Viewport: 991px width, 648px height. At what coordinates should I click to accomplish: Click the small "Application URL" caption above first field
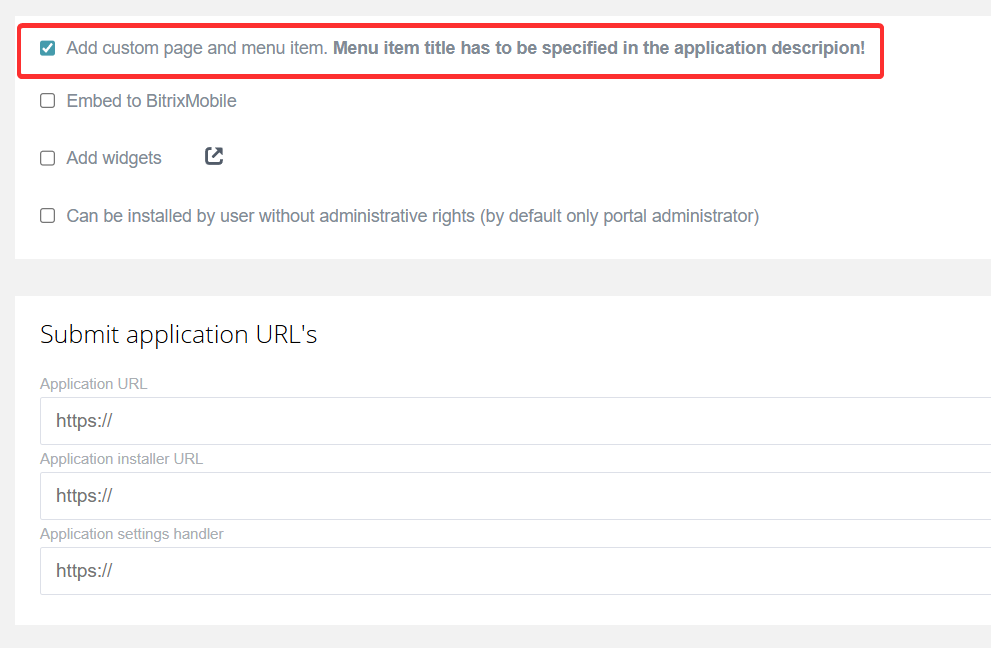coord(94,384)
